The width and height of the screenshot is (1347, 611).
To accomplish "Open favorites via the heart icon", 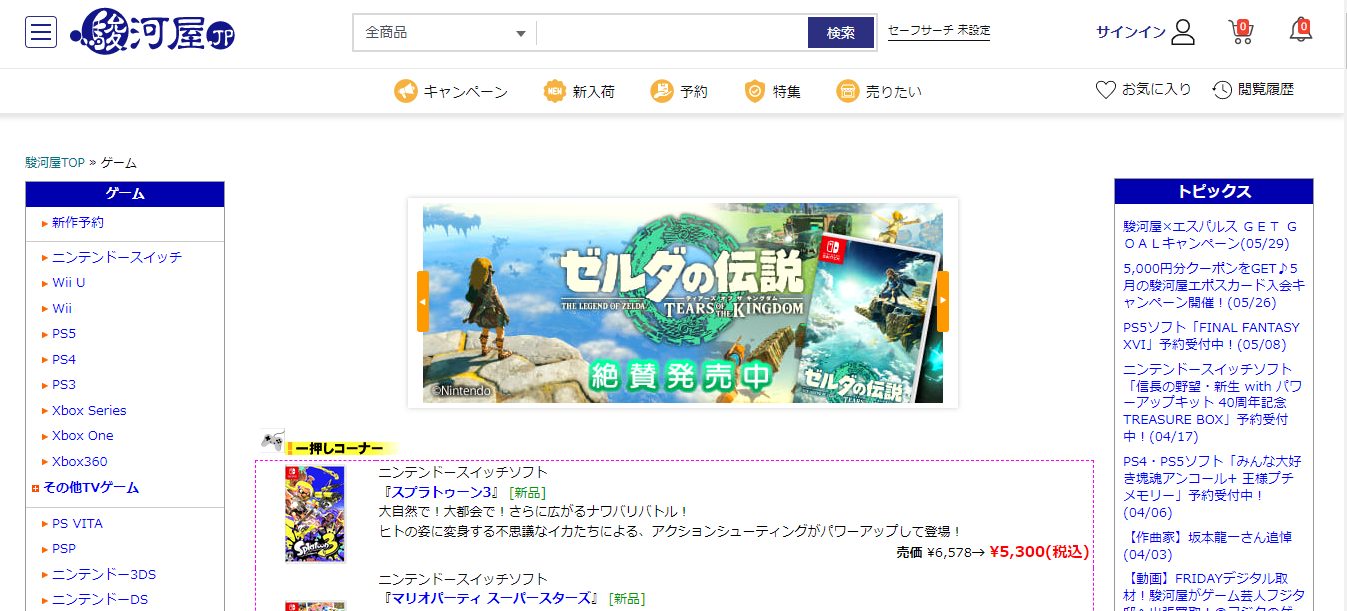I will [x=1105, y=90].
